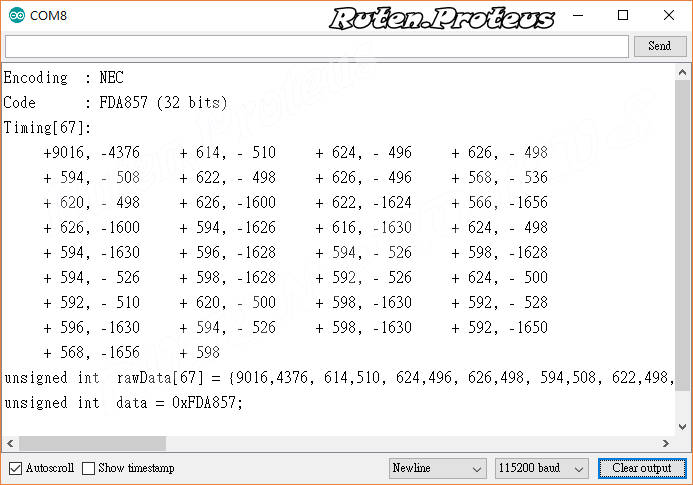Enable Show timestamp checkbox

(x=88, y=468)
